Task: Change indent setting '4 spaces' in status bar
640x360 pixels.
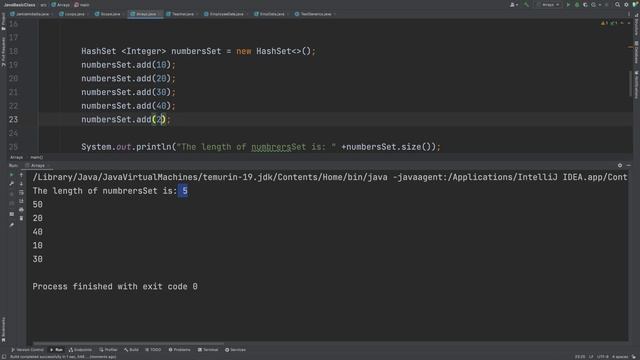Action: [620, 357]
